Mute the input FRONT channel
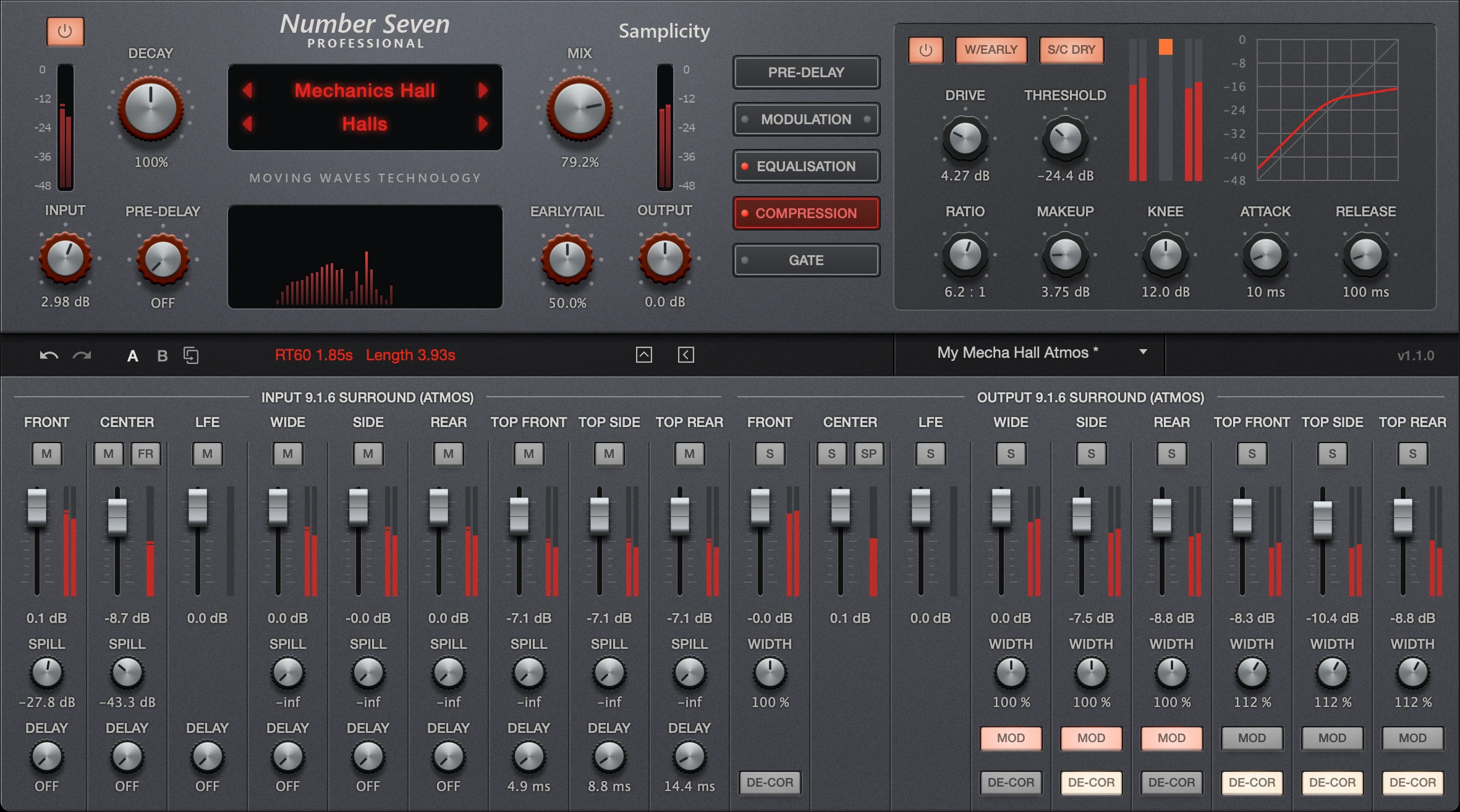This screenshot has width=1460, height=812. (47, 454)
